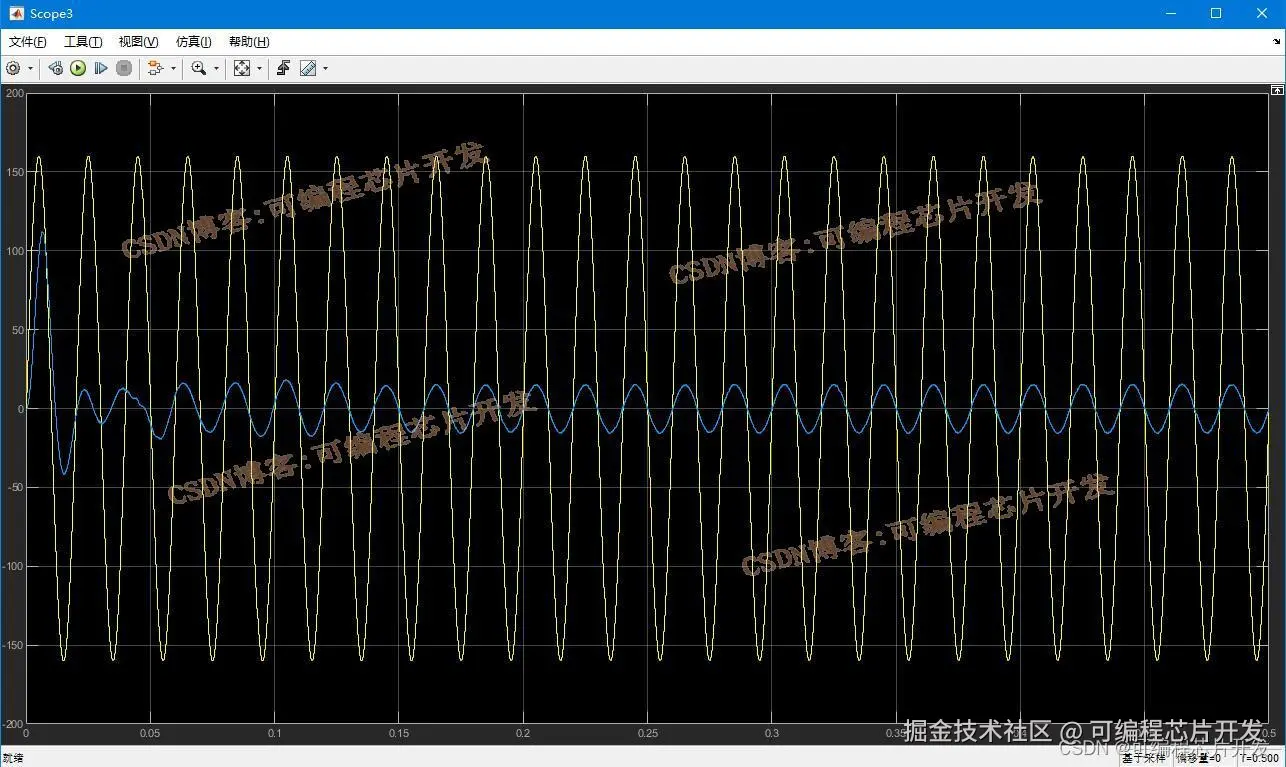Expand the gear settings dropdown arrow

click(x=30, y=69)
